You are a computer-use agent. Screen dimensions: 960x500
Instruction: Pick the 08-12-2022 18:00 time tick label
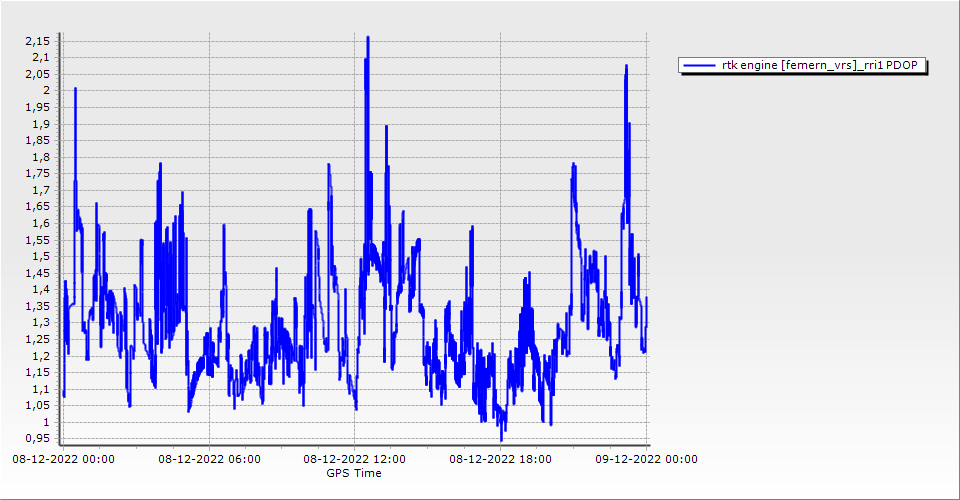coord(501,459)
